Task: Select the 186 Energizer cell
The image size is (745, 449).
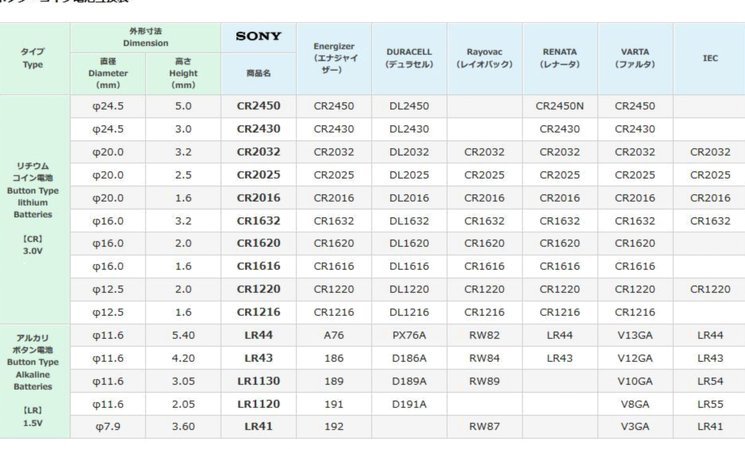Action: coord(334,358)
